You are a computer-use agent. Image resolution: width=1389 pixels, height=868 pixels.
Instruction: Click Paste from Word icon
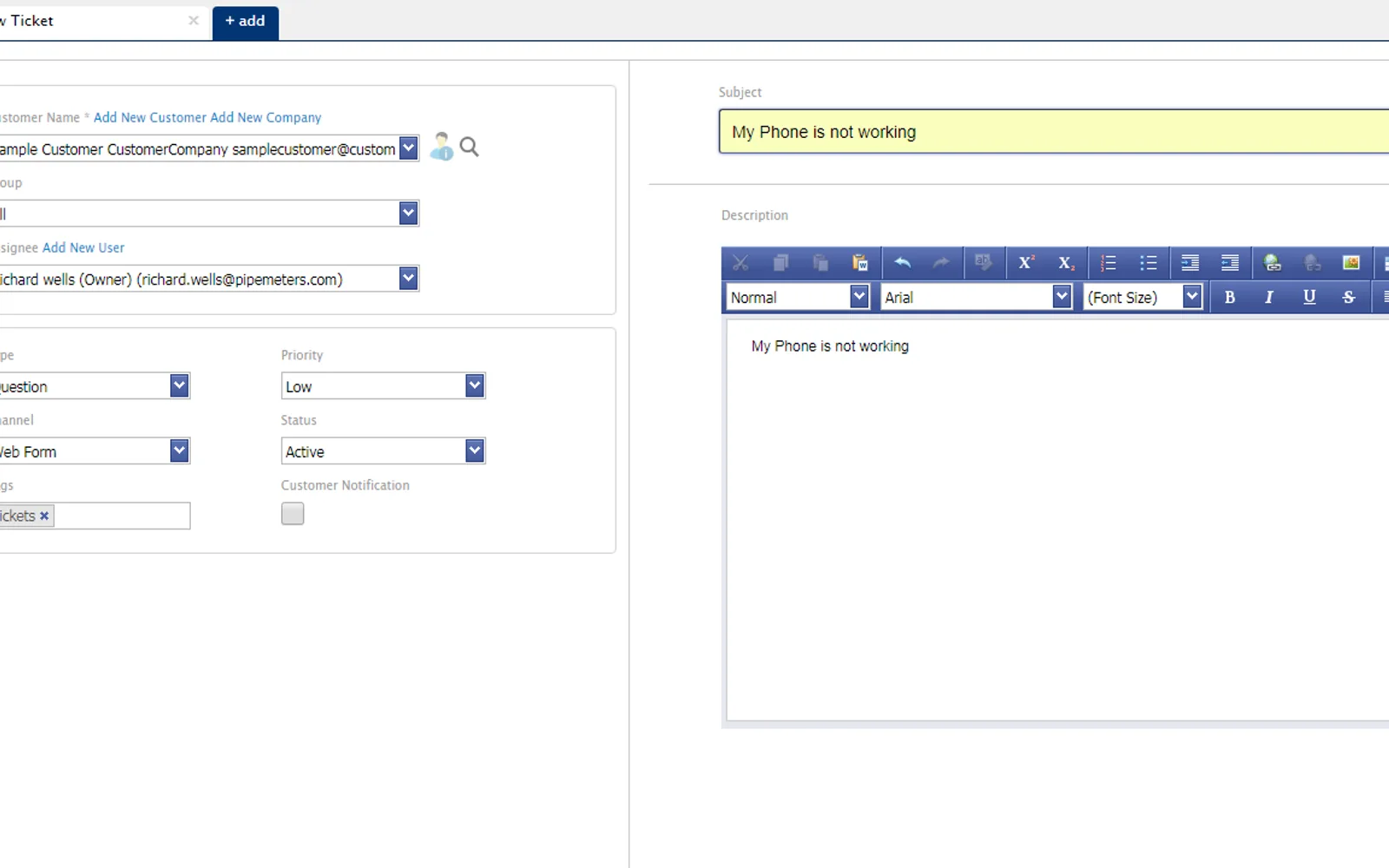click(x=860, y=263)
